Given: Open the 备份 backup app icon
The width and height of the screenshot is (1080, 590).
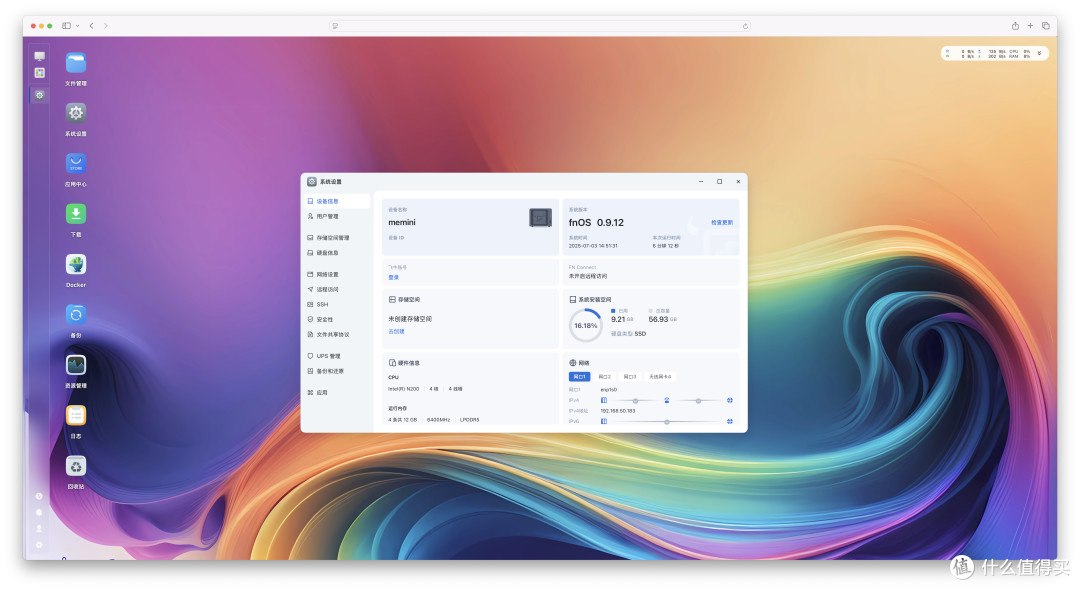Looking at the screenshot, I should [76, 315].
